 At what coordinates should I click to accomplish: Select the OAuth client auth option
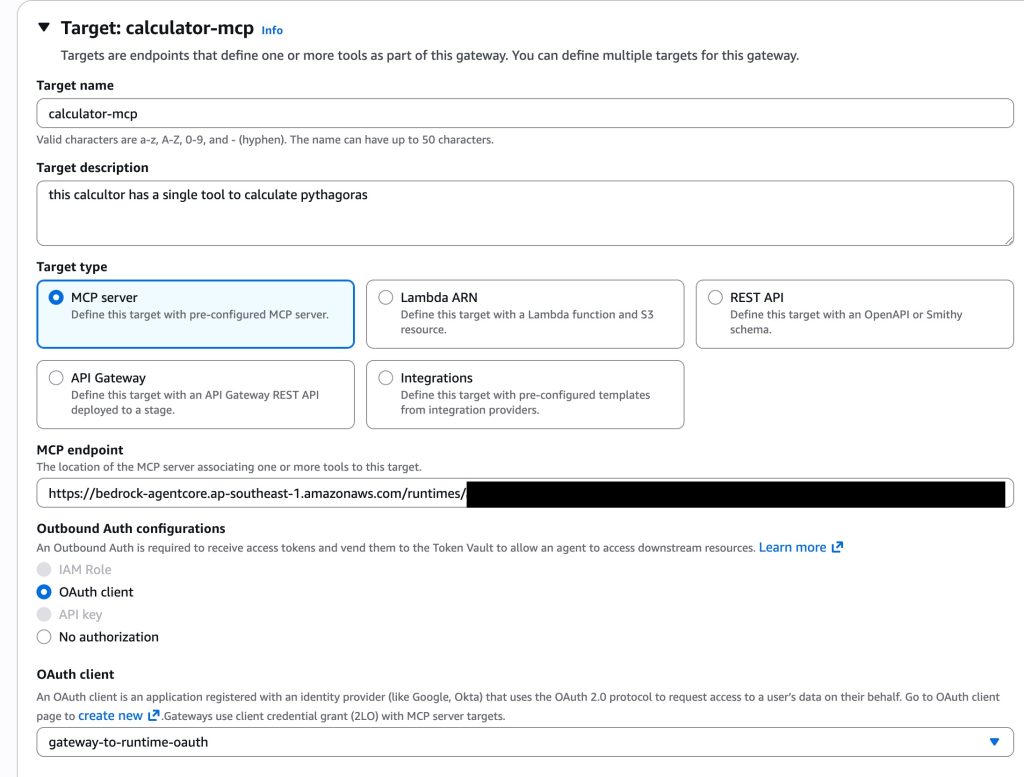44,592
